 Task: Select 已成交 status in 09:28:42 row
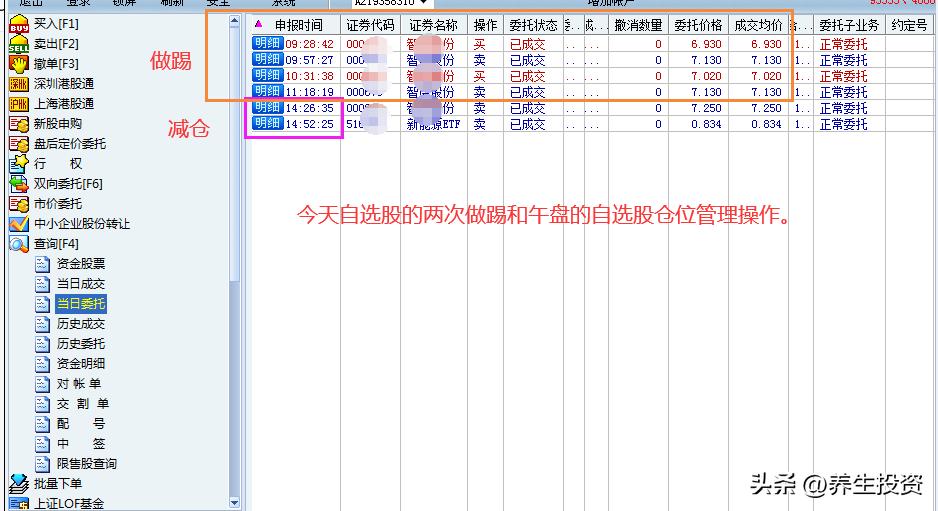[527, 44]
